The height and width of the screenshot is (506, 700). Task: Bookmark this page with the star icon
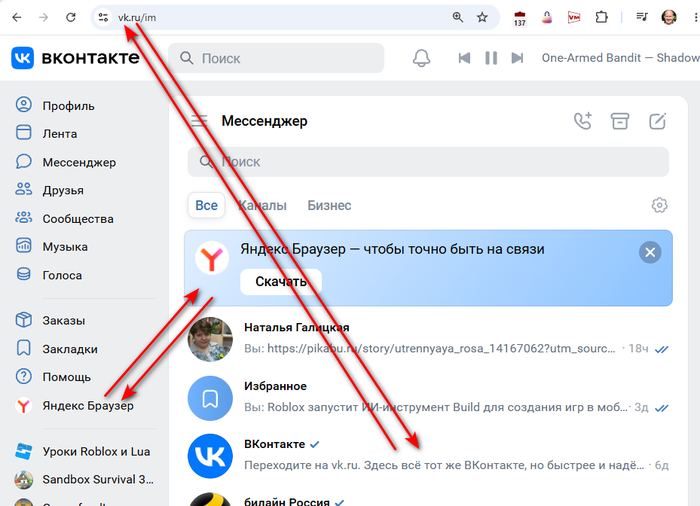(482, 17)
